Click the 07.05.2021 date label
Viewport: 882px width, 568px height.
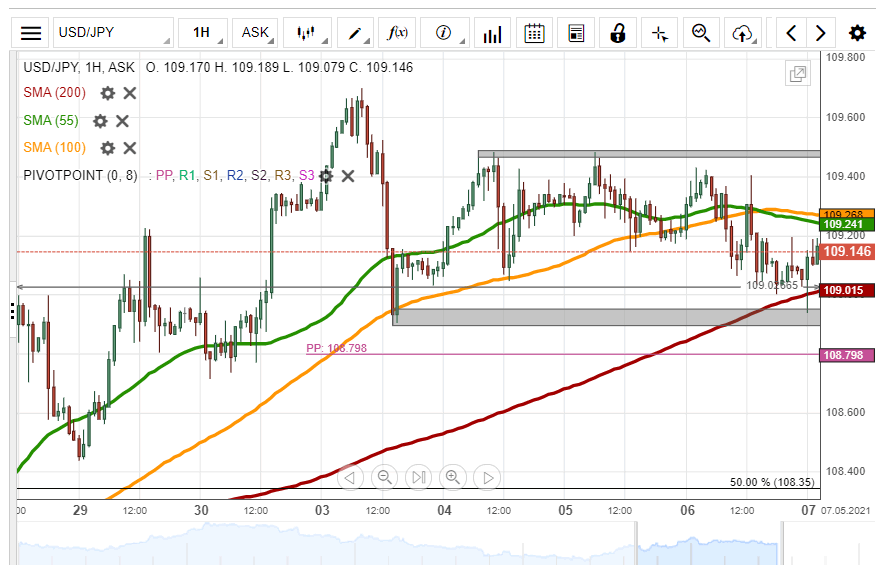click(x=845, y=511)
